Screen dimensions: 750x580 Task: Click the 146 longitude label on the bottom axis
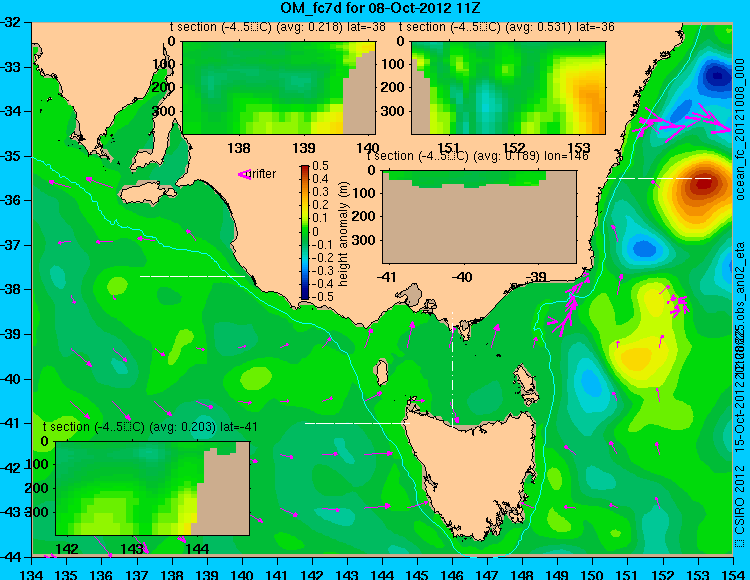point(452,574)
